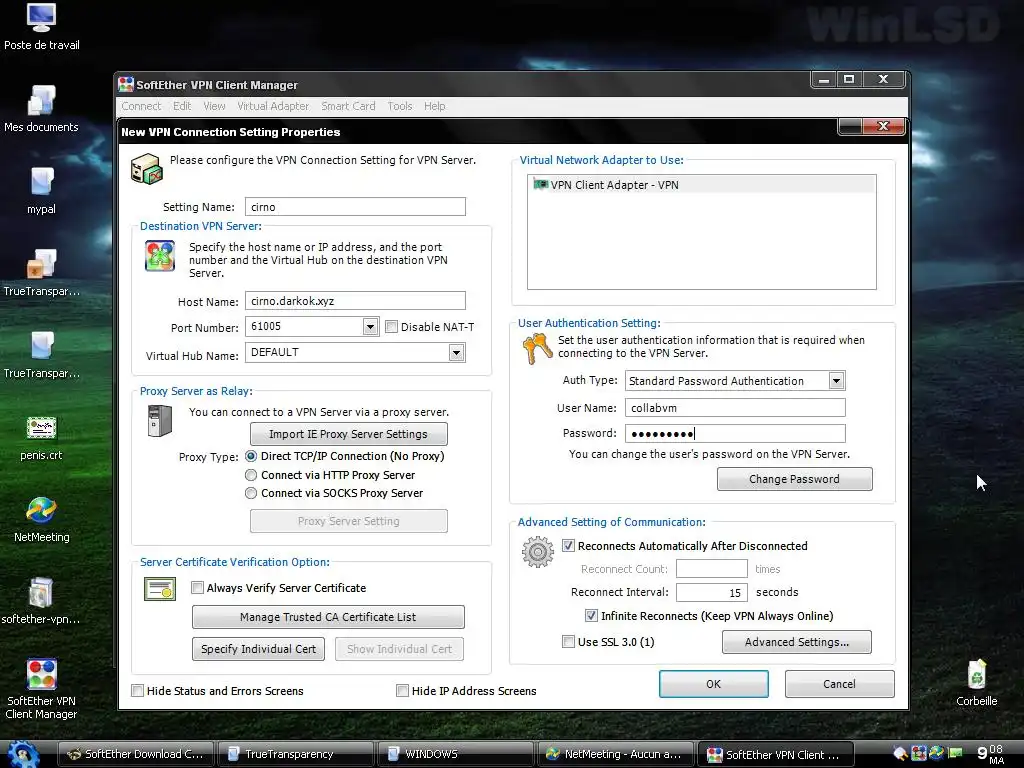Image resolution: width=1024 pixels, height=768 pixels.
Task: Close the VPN Connection Setting Properties dialog
Action: click(x=883, y=126)
